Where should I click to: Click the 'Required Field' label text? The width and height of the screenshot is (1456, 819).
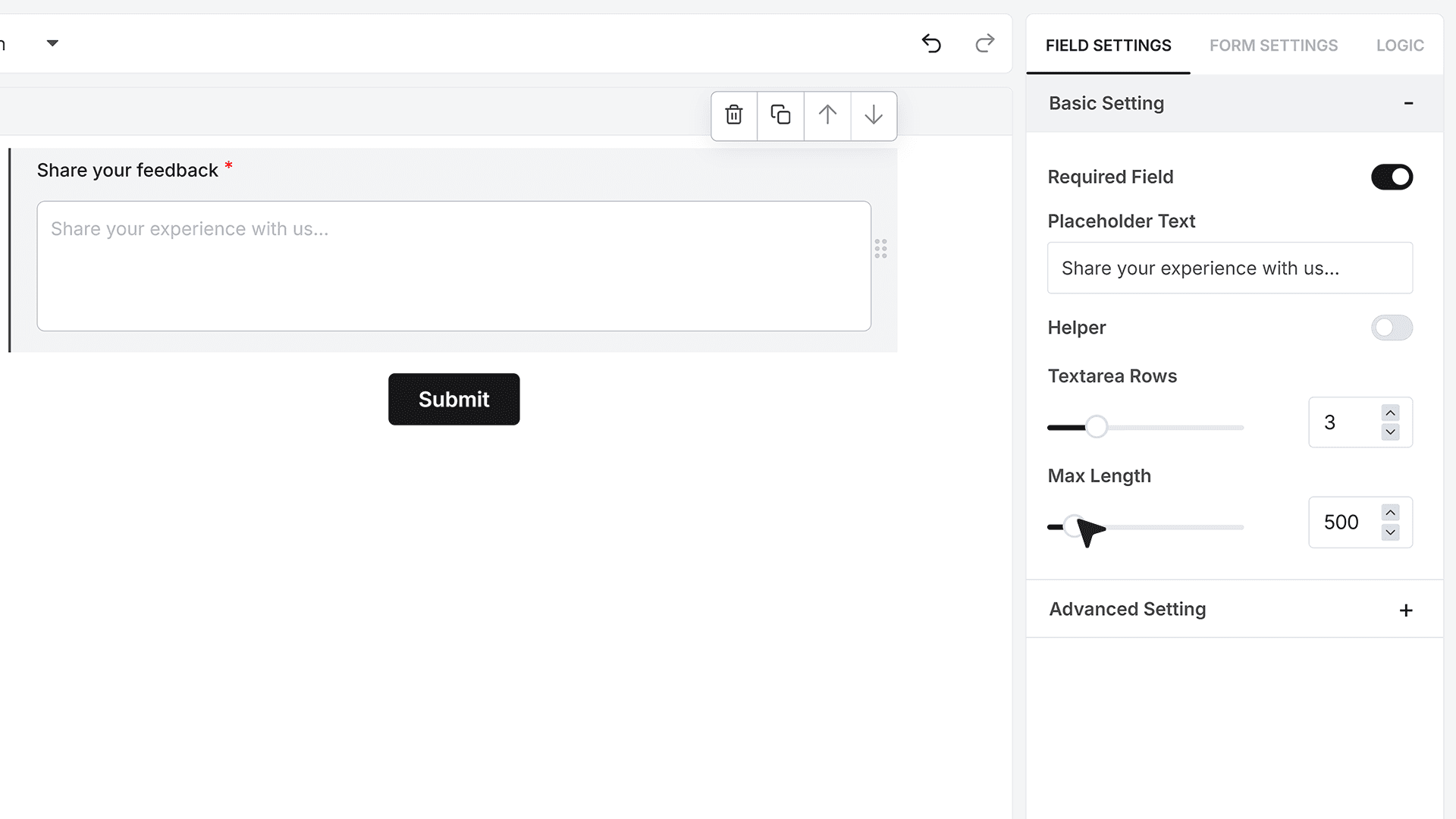(1110, 177)
